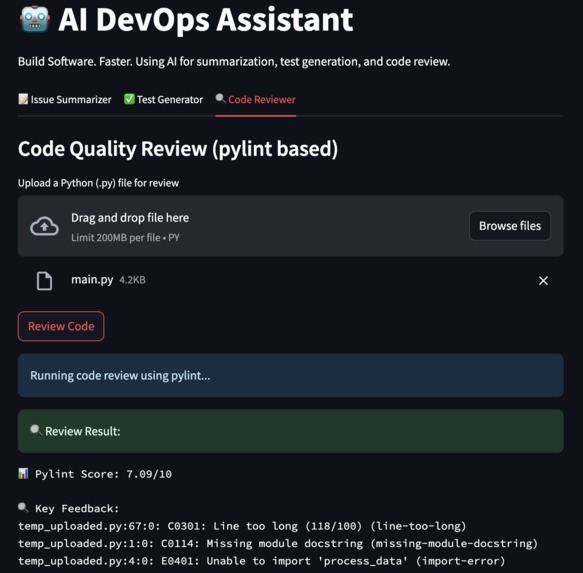Click the bar chart icon beside Pylint Score
583x573 pixels.
click(x=23, y=473)
